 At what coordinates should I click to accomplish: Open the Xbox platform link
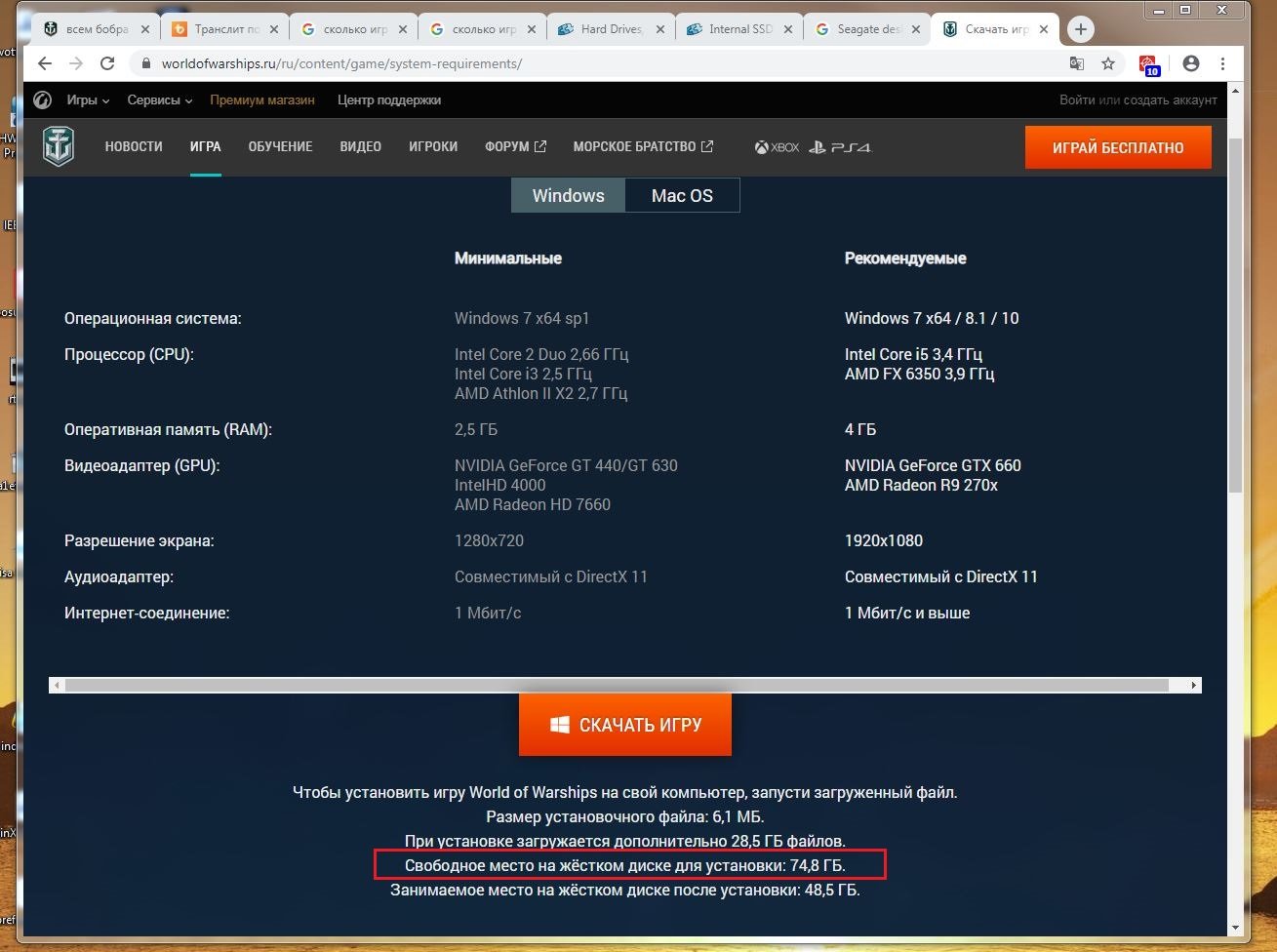[x=777, y=147]
